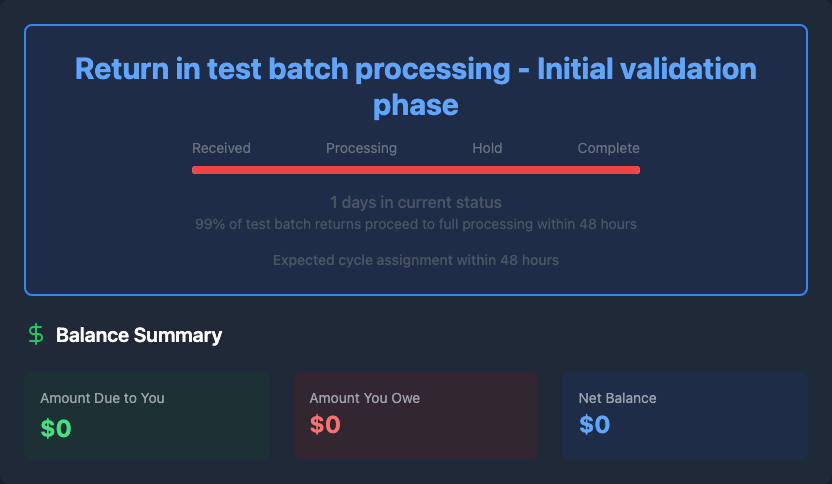
Task: Click the red $0 amount owed value
Action: tap(325, 425)
